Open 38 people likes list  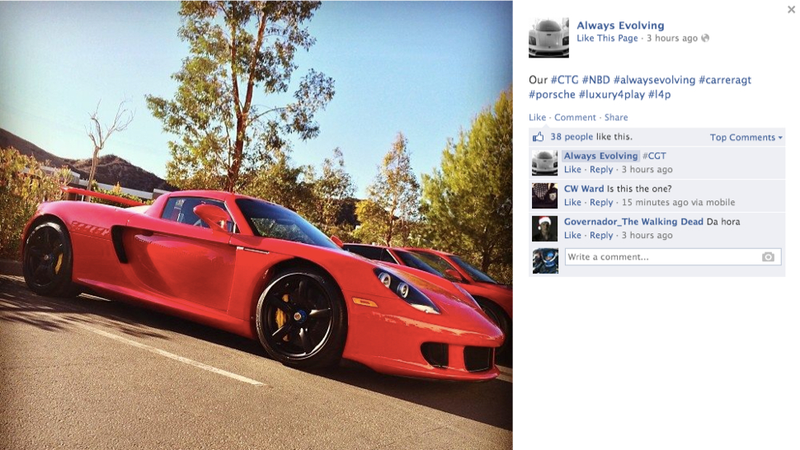point(571,137)
